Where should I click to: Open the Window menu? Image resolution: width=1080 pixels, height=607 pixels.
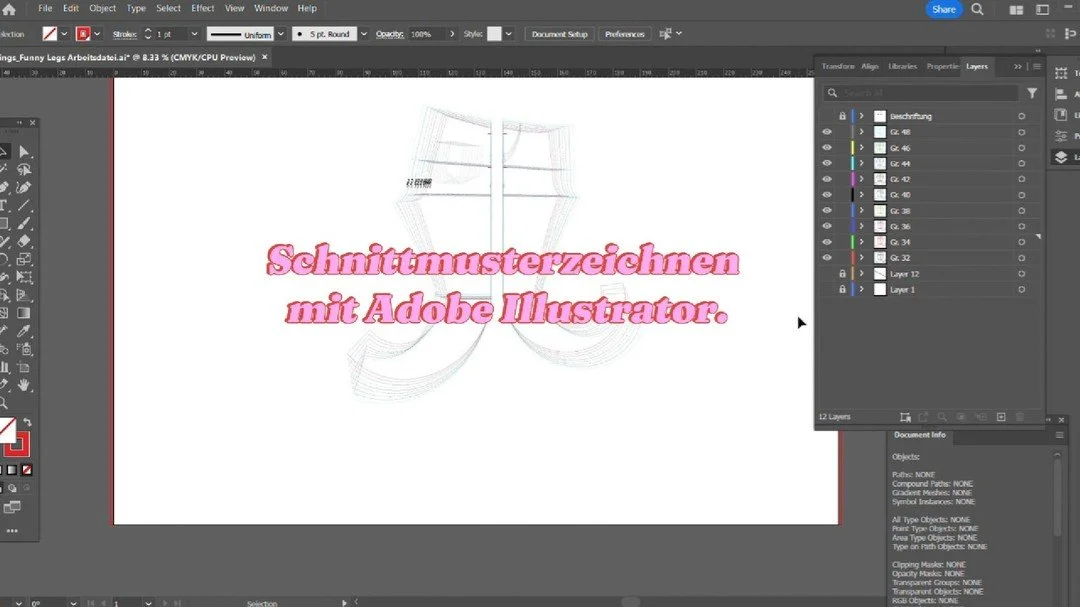[271, 8]
